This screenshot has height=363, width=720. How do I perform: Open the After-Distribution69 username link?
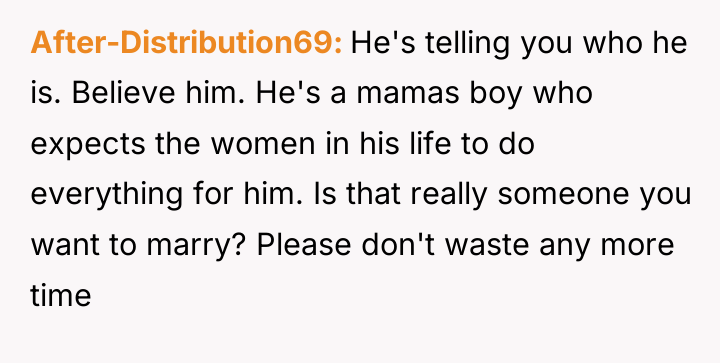tap(186, 43)
